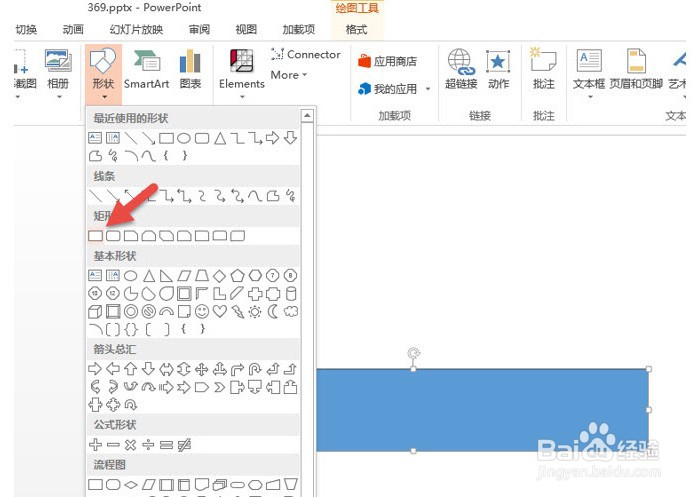
Task: Select the cloud shape
Action: (291, 311)
